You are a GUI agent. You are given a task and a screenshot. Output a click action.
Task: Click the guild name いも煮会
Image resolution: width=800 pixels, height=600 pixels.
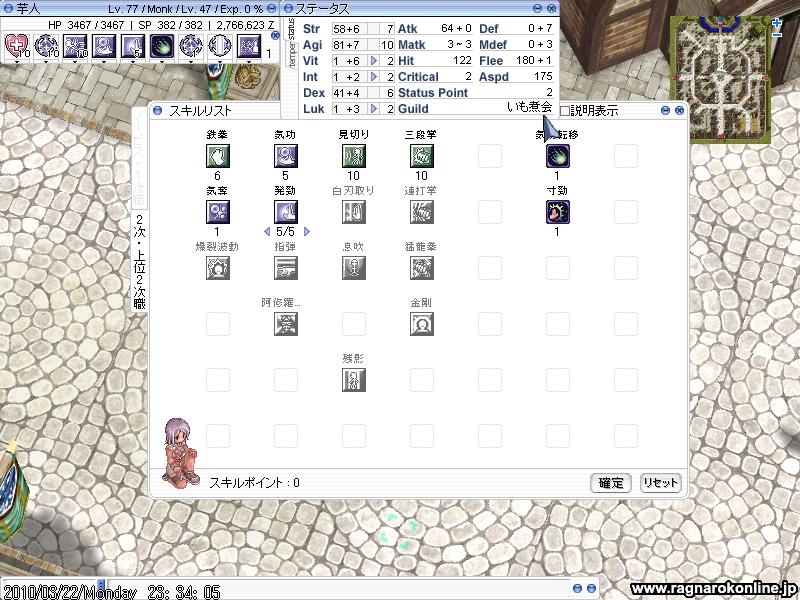click(530, 107)
